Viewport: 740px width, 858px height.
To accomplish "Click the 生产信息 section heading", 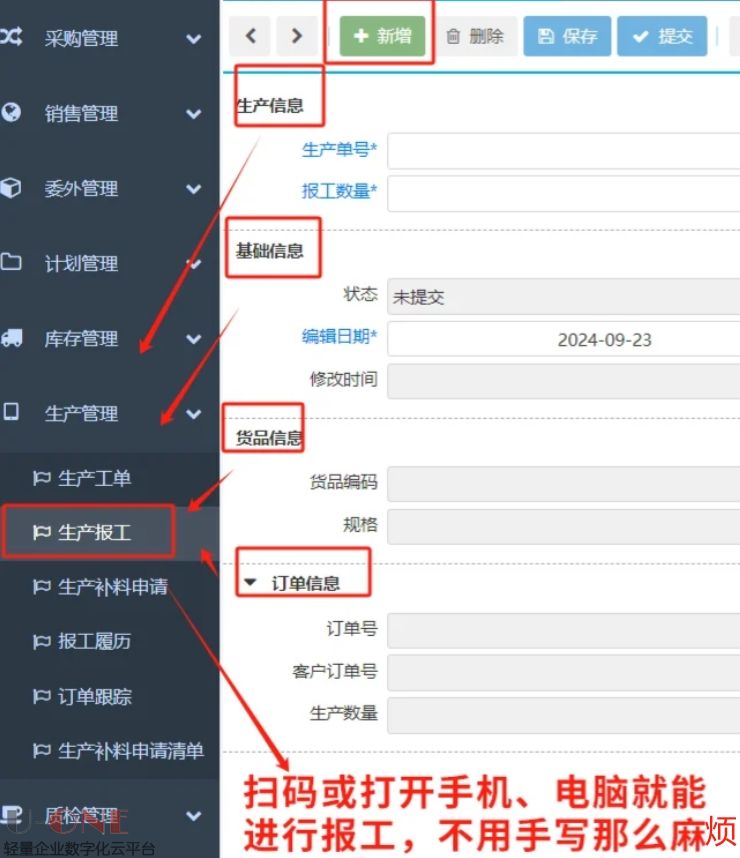I will tap(270, 106).
